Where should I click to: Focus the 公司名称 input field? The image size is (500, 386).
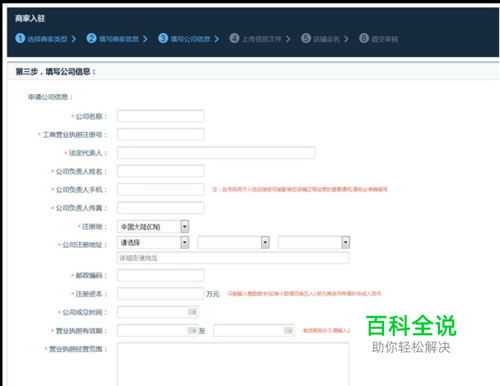(160, 116)
